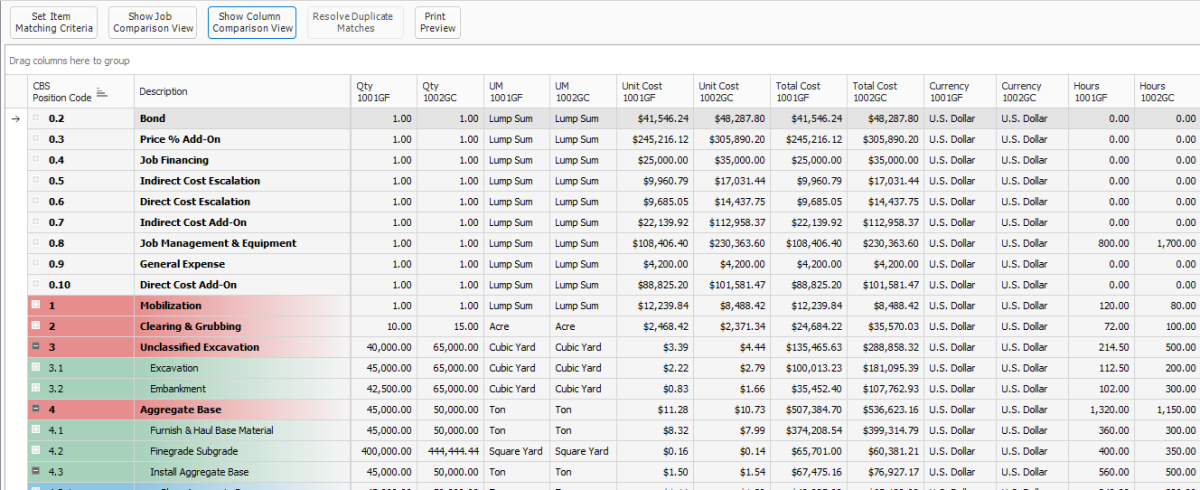
Task: Click the node box beside Finegrade Subgrade row 4.2
Action: (36, 450)
